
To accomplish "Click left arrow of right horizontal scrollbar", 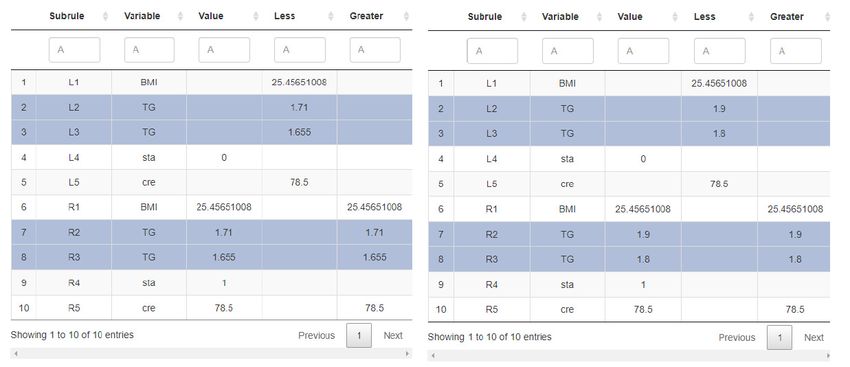I will pos(432,356).
